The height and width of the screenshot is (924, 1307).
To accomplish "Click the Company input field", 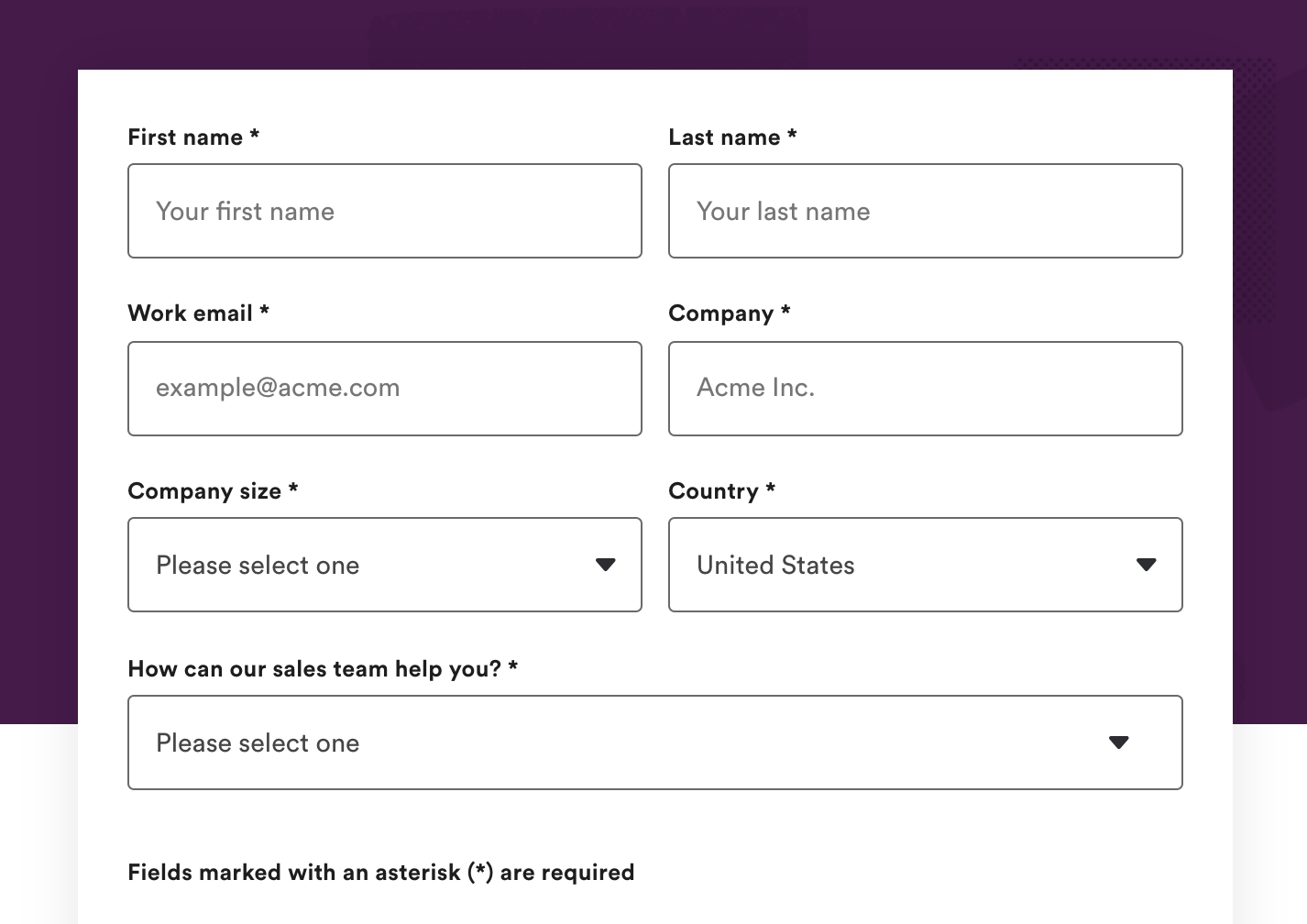I will 925,388.
